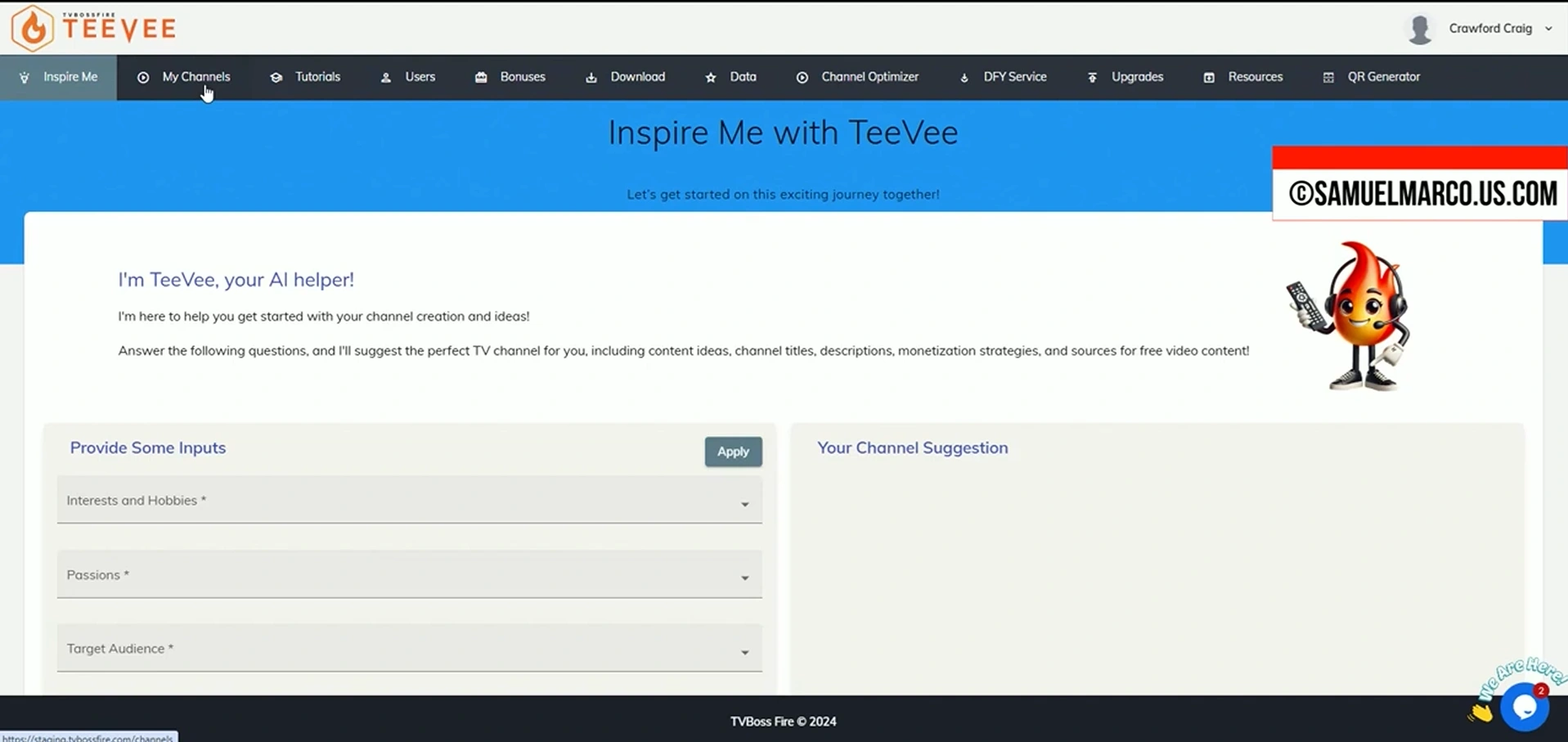
Task: Click the QR Generator grid icon
Action: pyautogui.click(x=1328, y=78)
